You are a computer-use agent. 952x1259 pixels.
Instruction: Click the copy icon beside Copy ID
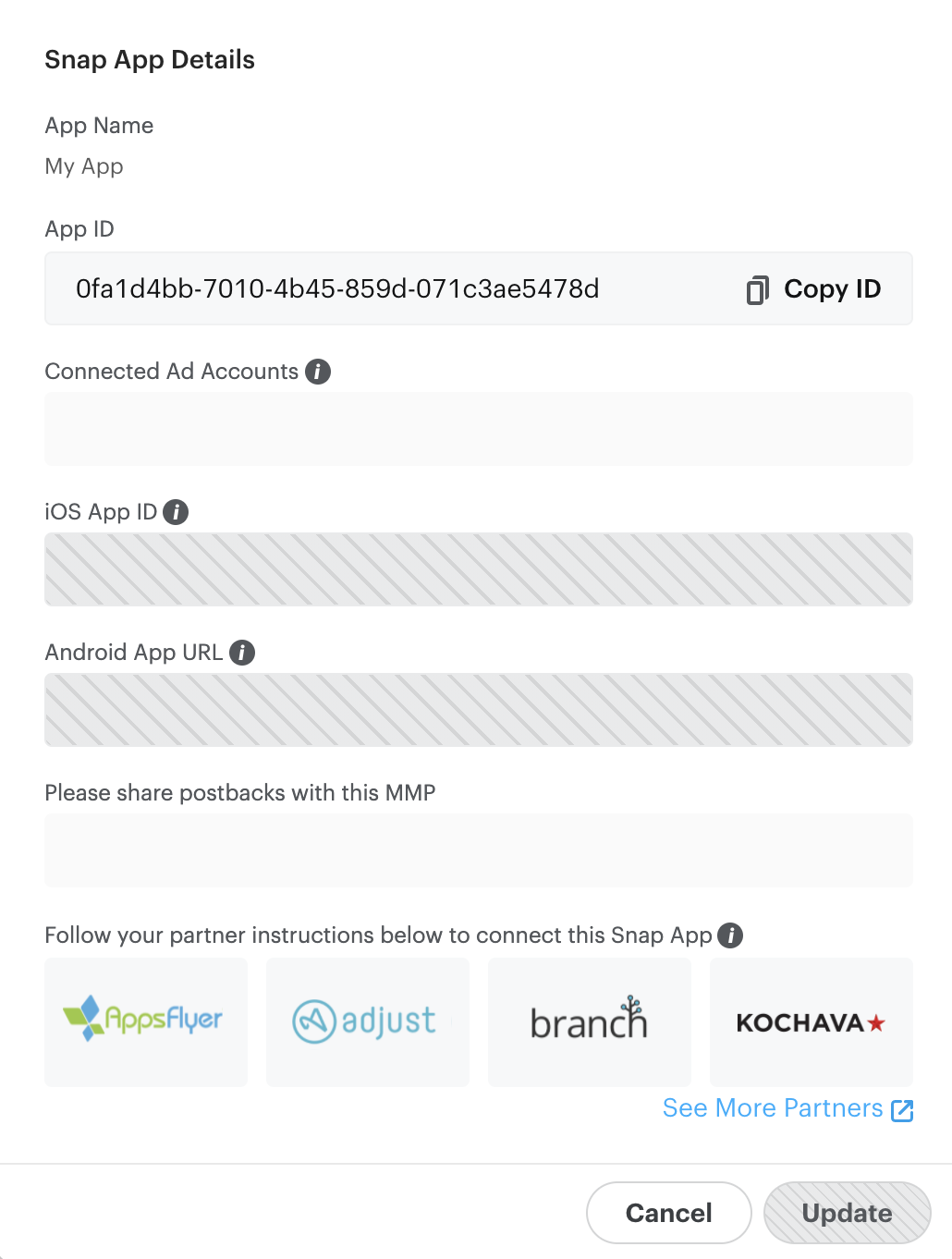pos(757,289)
